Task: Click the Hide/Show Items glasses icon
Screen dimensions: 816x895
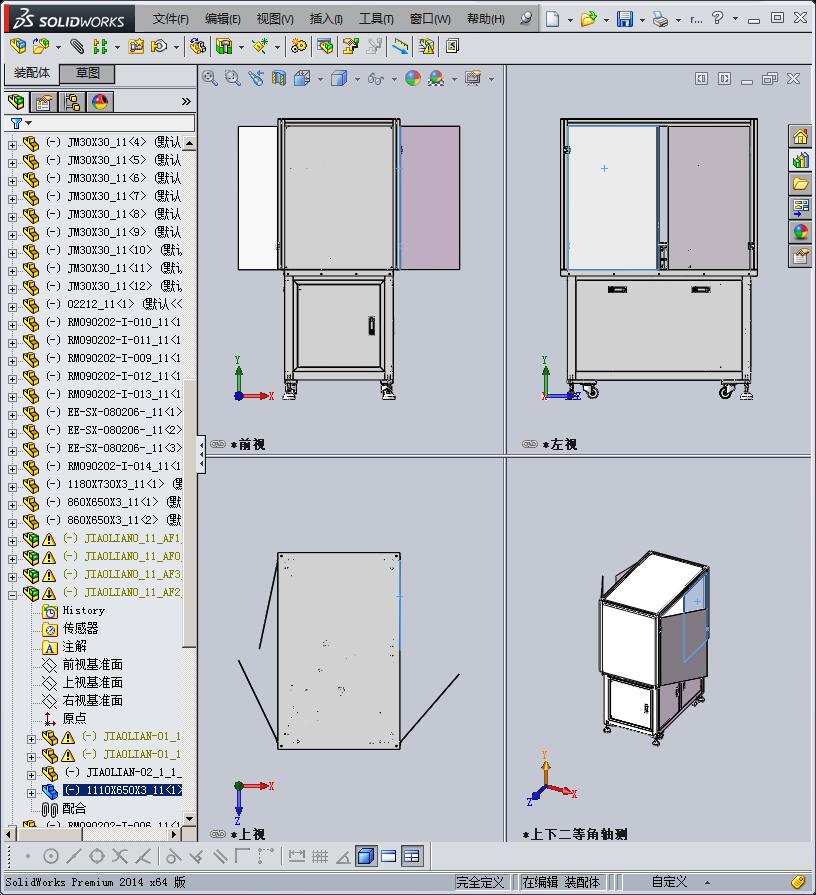Action: 375,78
